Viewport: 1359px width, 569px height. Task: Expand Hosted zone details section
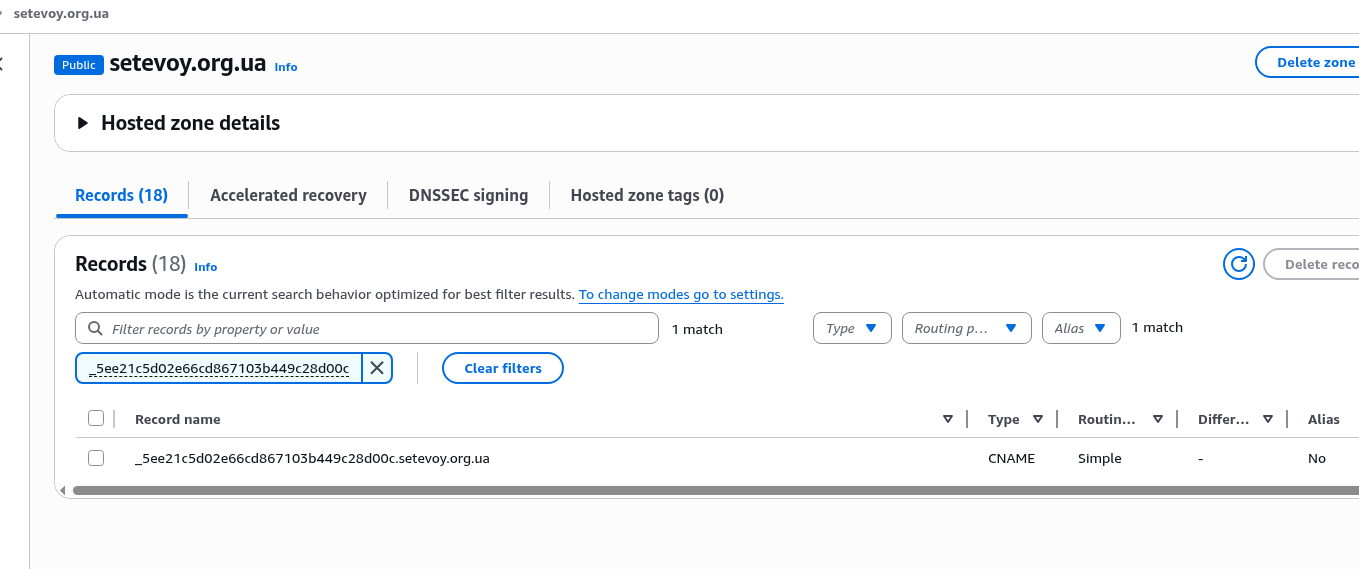[x=82, y=123]
